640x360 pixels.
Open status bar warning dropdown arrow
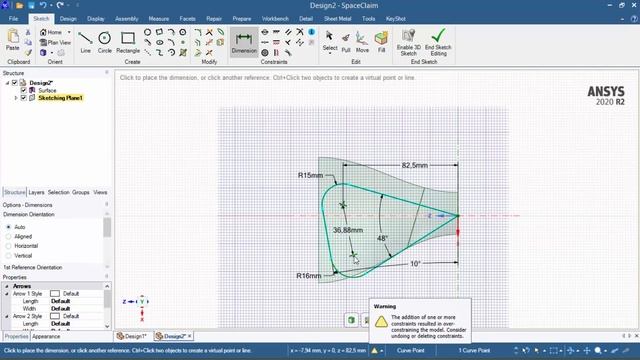pyautogui.click(x=382, y=351)
